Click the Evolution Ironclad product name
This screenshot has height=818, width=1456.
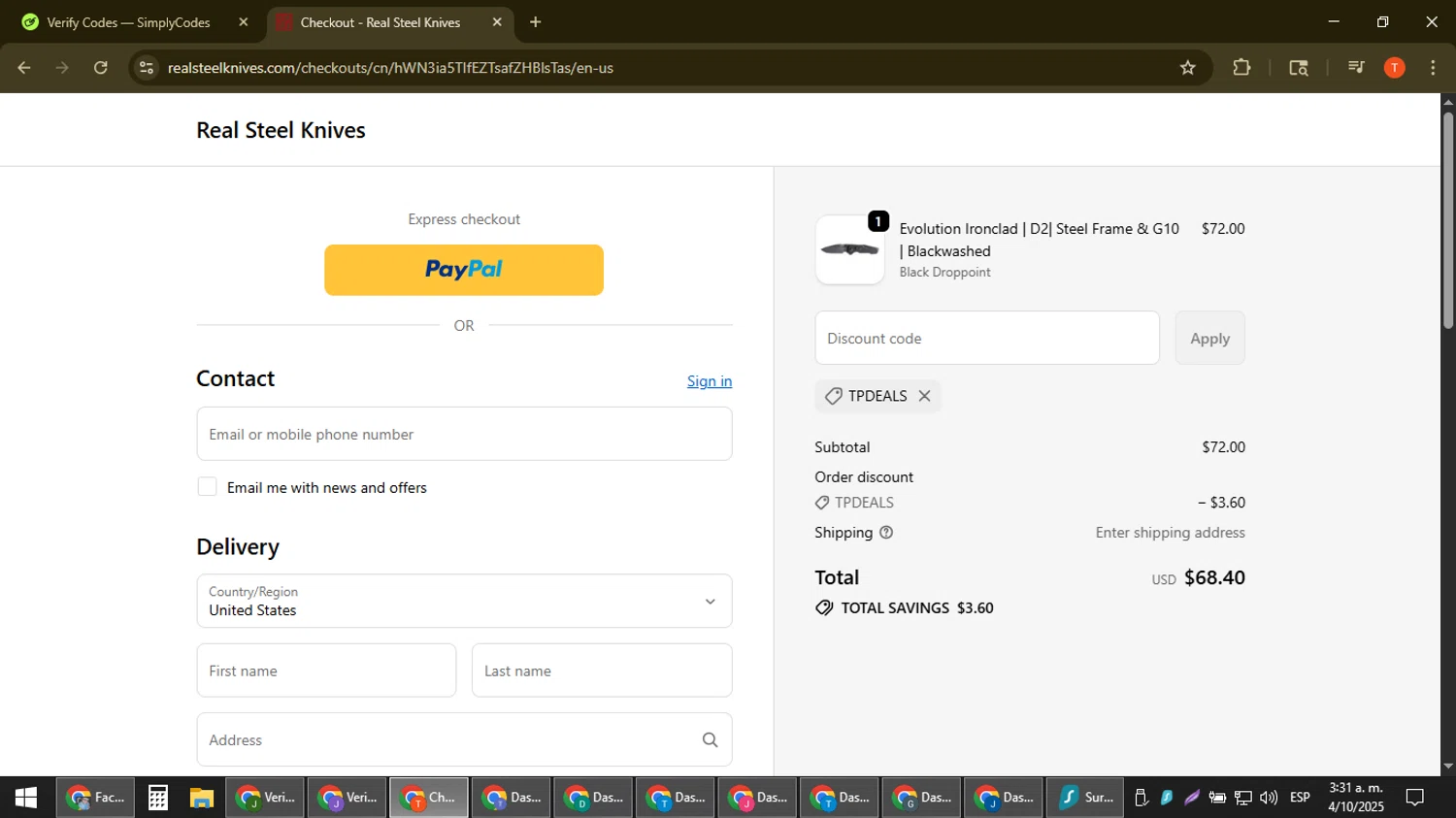[x=1040, y=240]
